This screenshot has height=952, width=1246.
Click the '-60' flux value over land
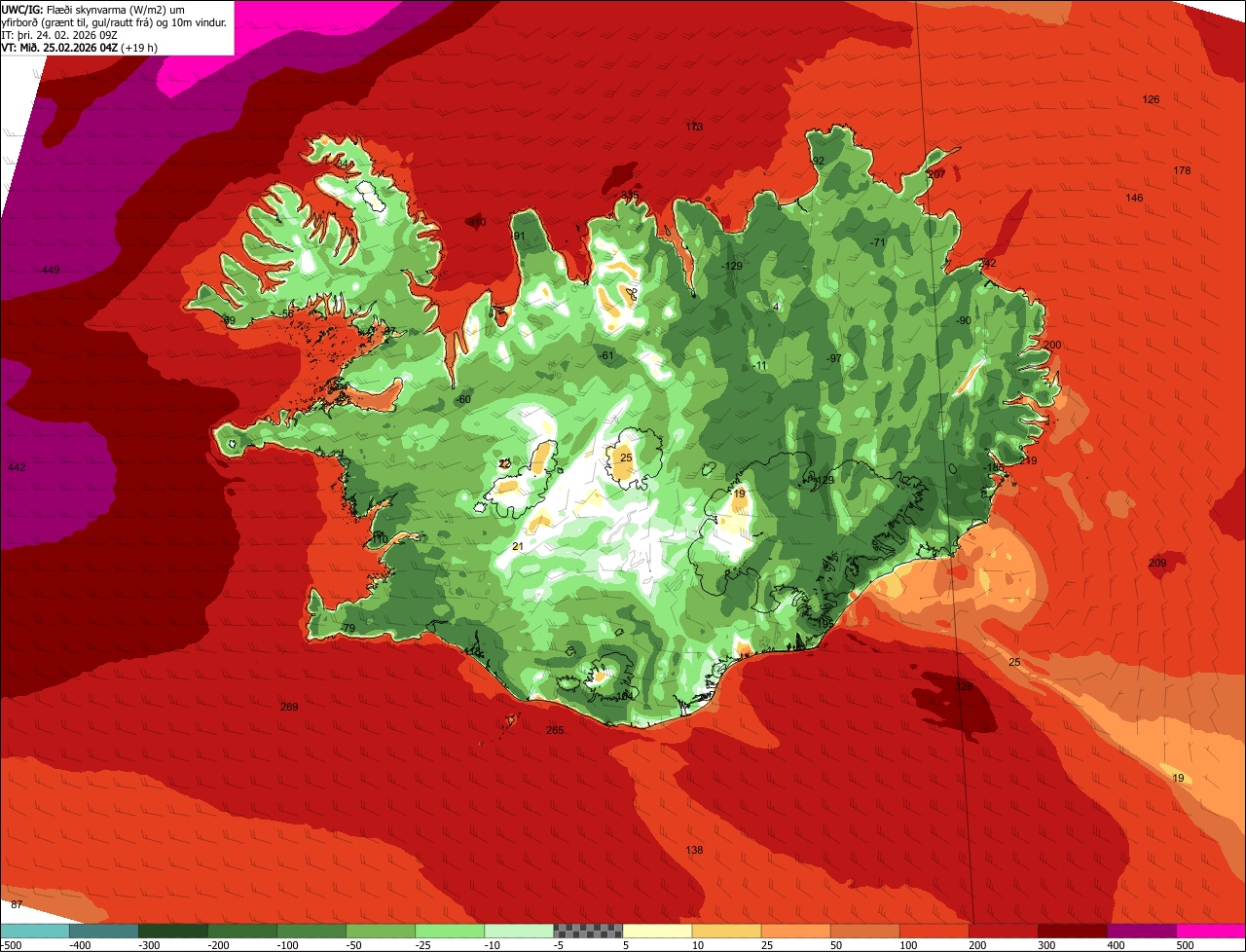click(x=463, y=399)
